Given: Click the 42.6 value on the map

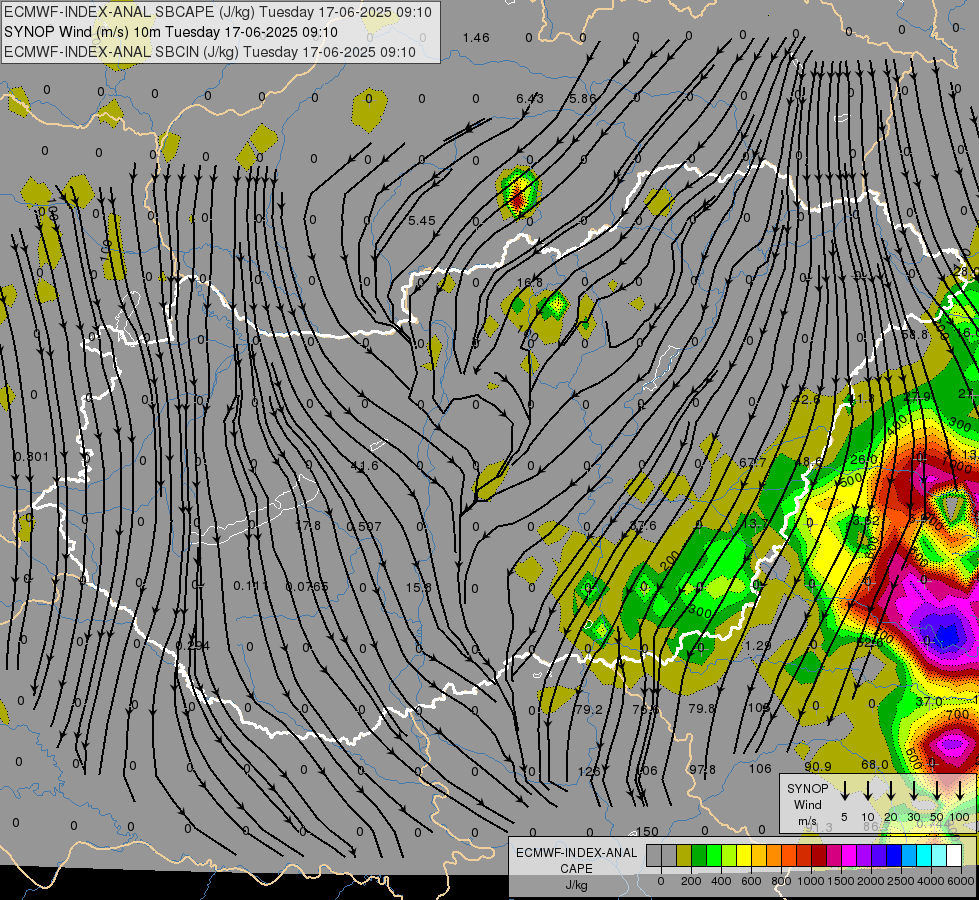Looking at the screenshot, I should (x=805, y=399).
